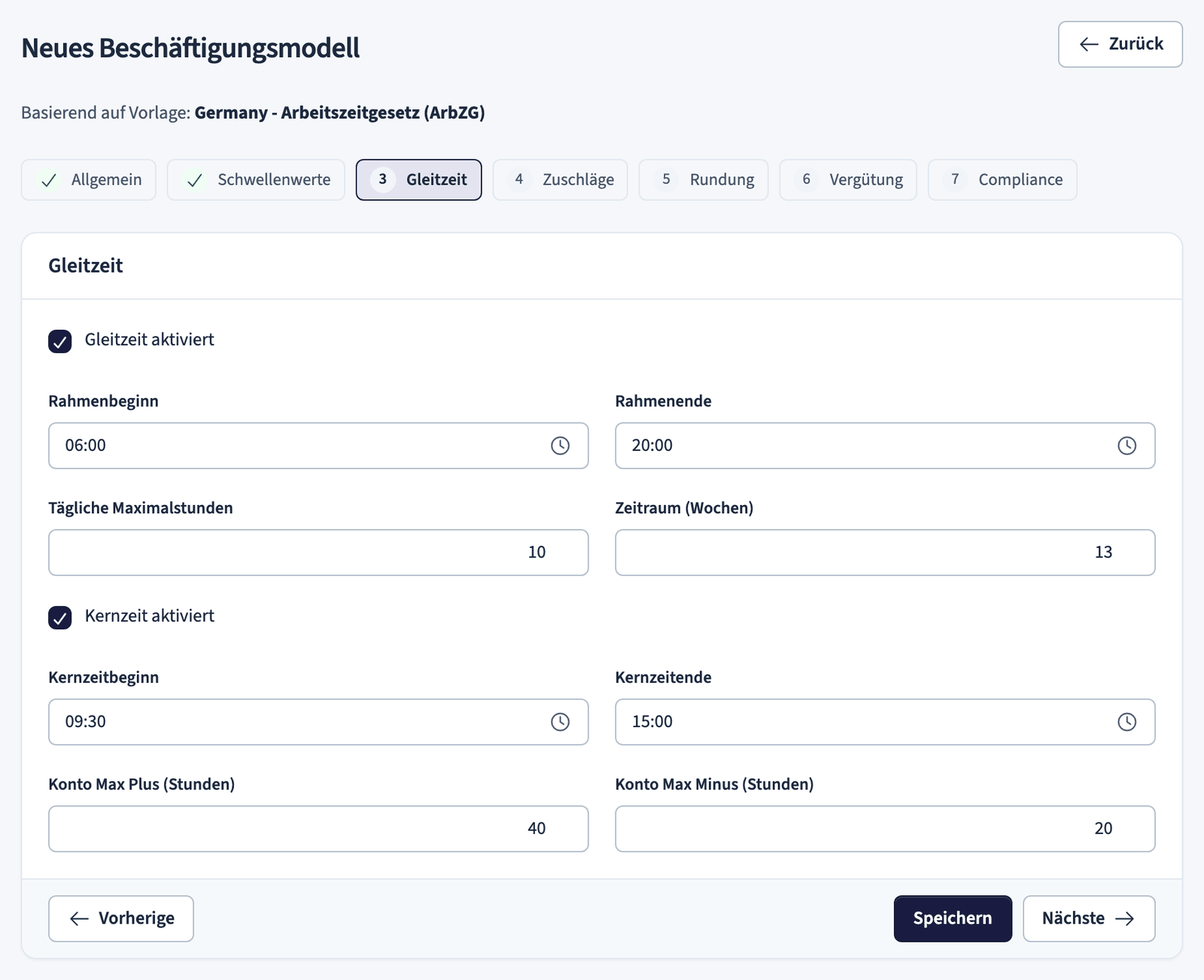Click the Kernzeit aktiviert label text

tap(150, 616)
